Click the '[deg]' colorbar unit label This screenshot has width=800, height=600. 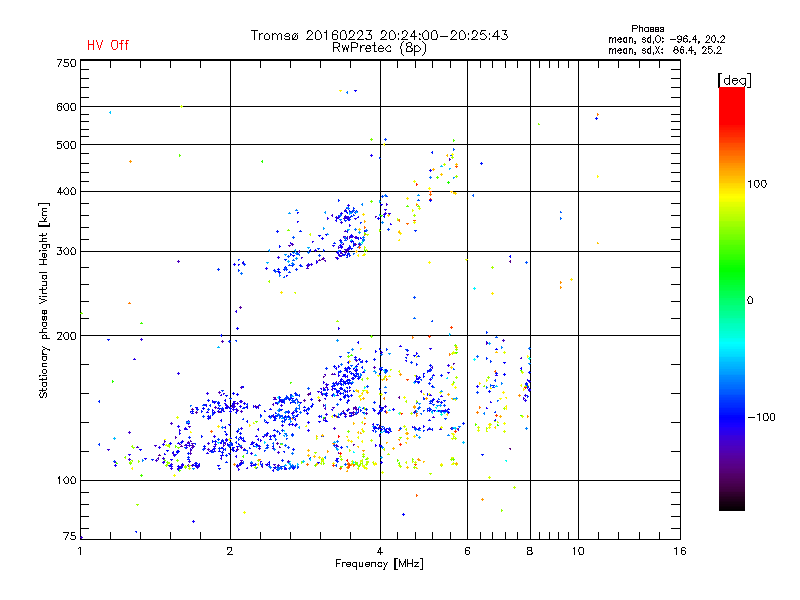coord(734,80)
